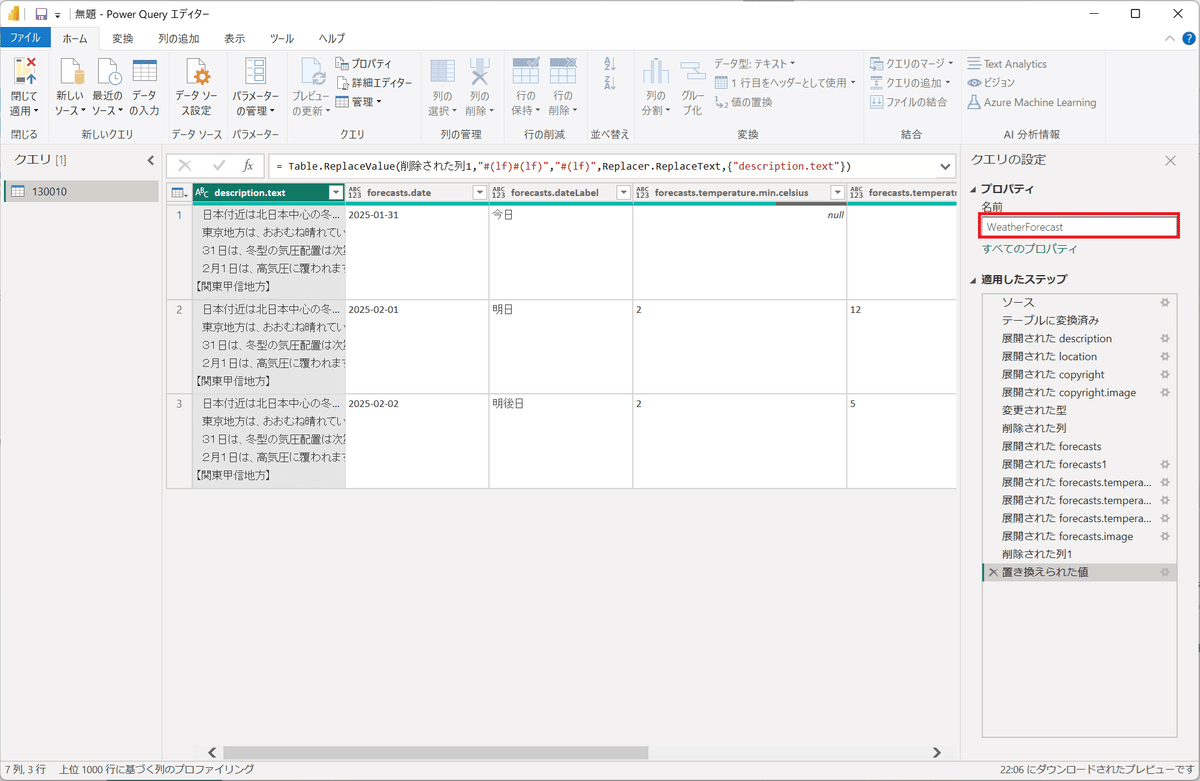
Task: Click the fx formula icon
Action: (249, 166)
